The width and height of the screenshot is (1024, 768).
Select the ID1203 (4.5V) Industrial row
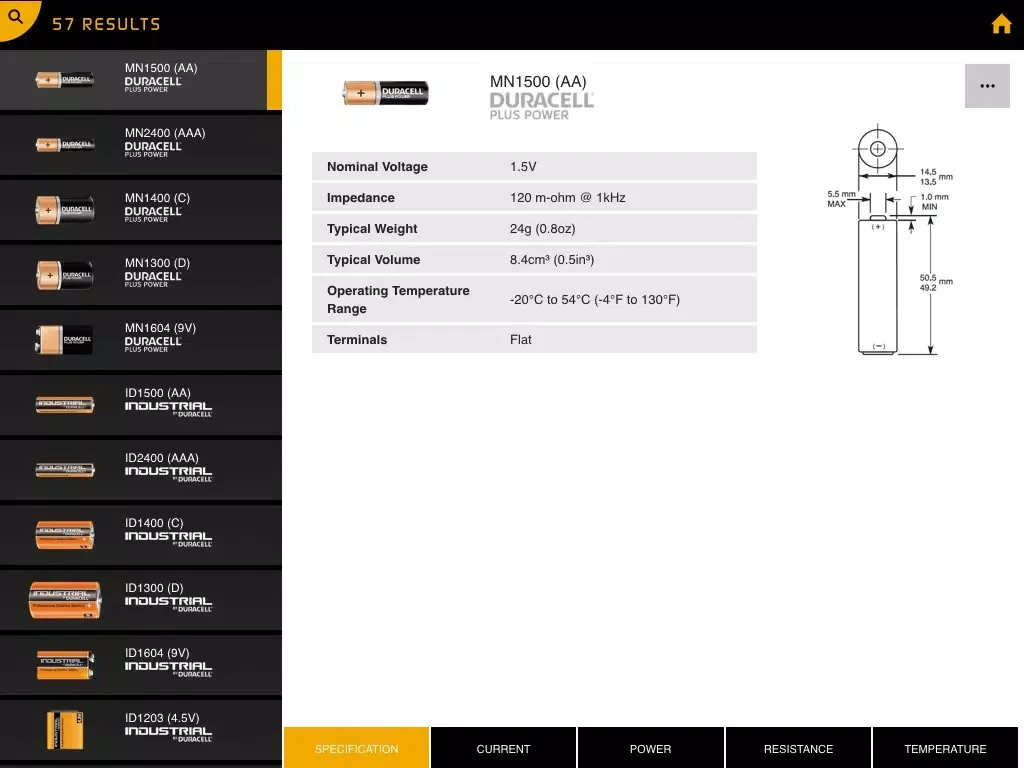point(140,729)
